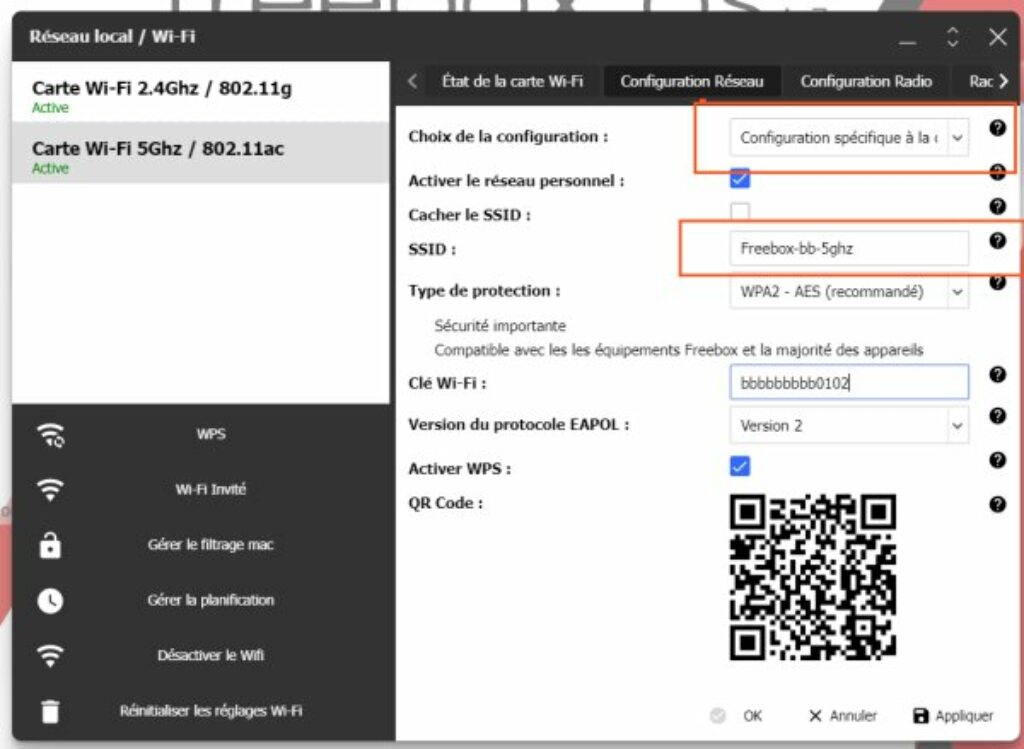The height and width of the screenshot is (749, 1024).
Task: Open the État de la carte Wi-Fi tab
Action: [512, 81]
